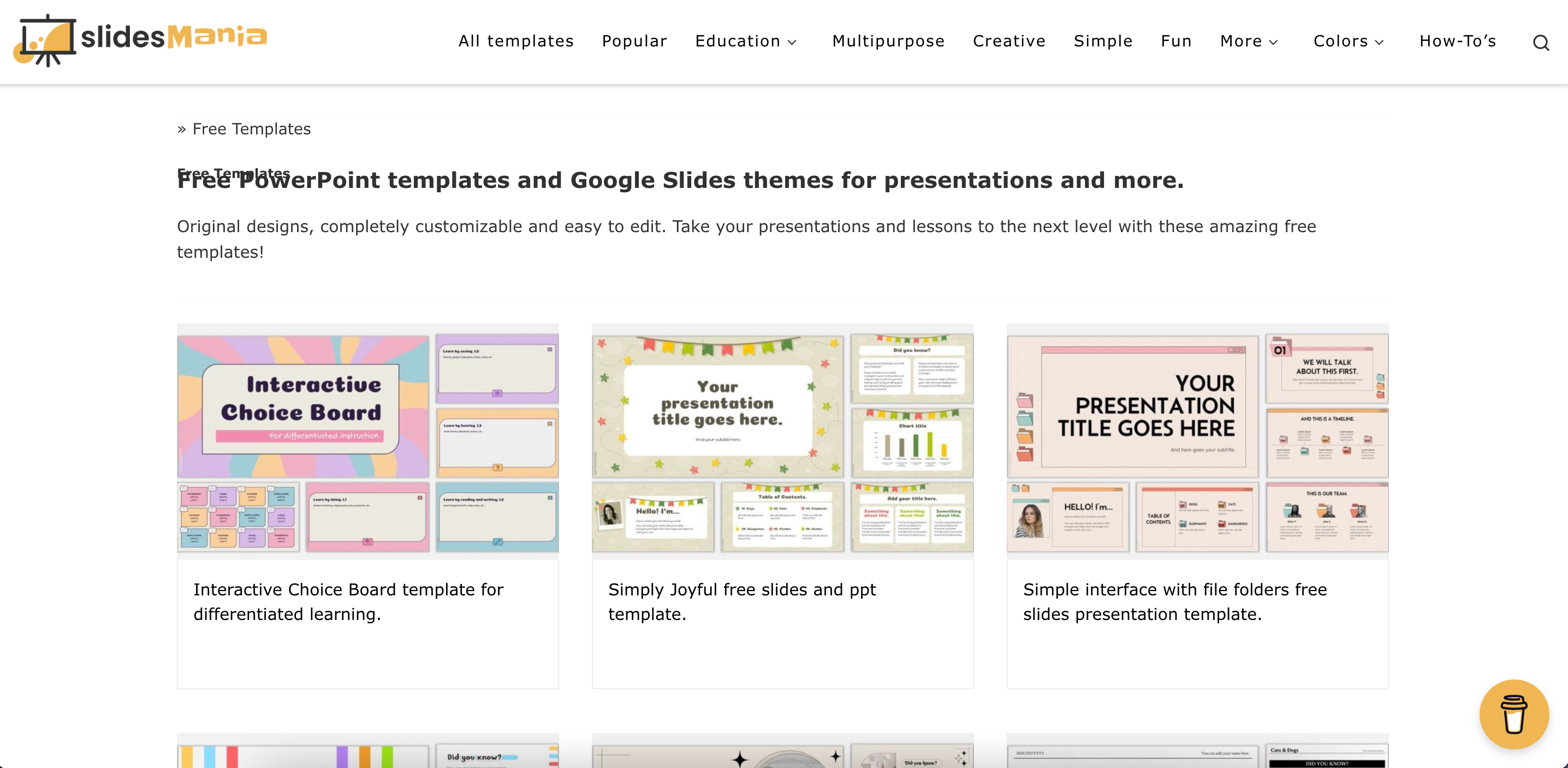Expand the Colors dropdown menu
Viewport: 1568px width, 768px height.
tap(1349, 42)
